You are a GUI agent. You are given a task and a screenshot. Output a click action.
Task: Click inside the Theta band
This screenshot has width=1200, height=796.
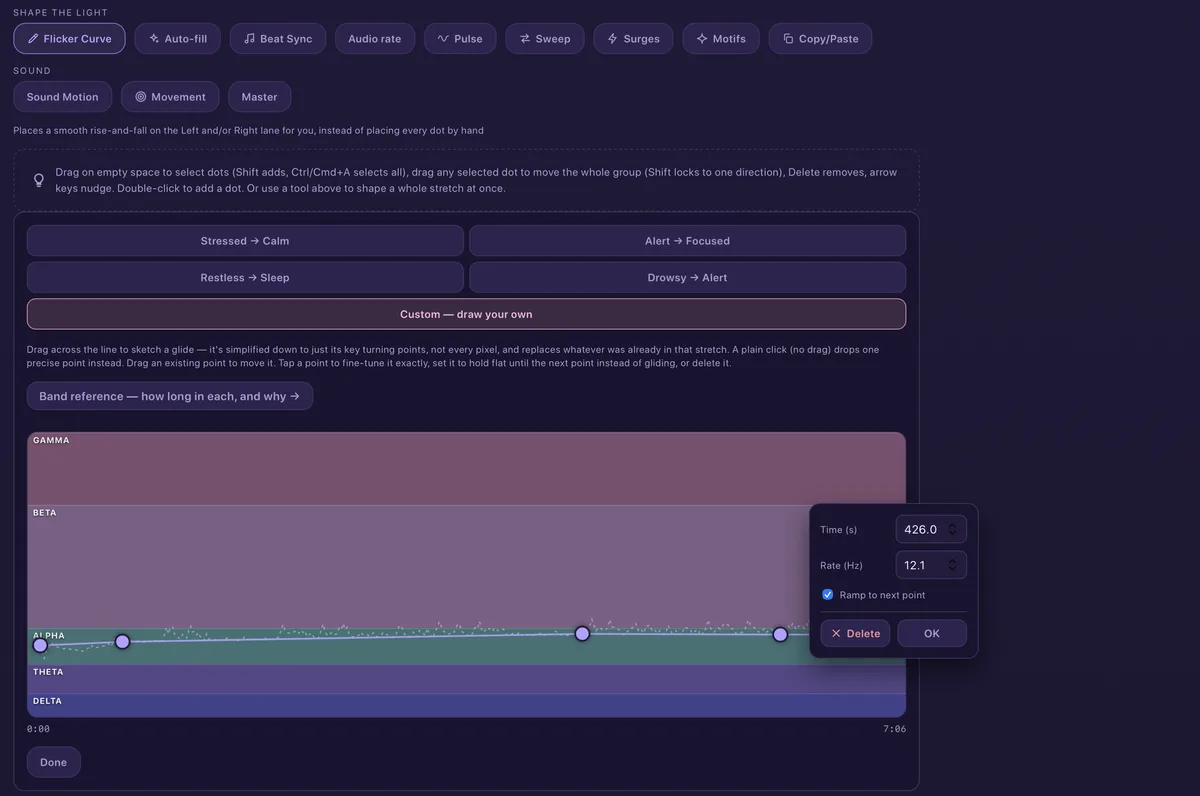coord(466,679)
